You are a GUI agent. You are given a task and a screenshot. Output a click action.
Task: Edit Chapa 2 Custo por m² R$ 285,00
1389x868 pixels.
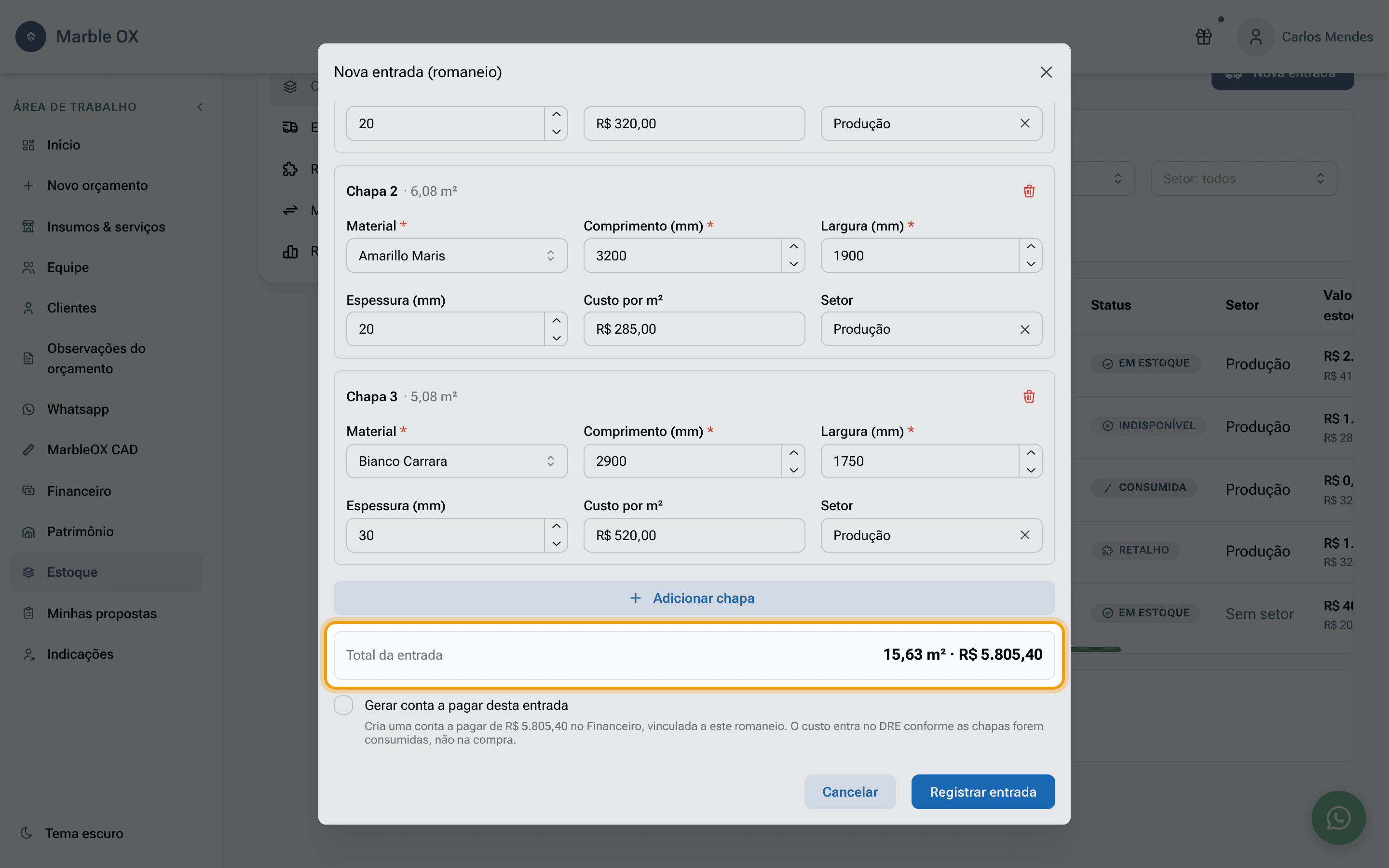pyautogui.click(x=694, y=329)
